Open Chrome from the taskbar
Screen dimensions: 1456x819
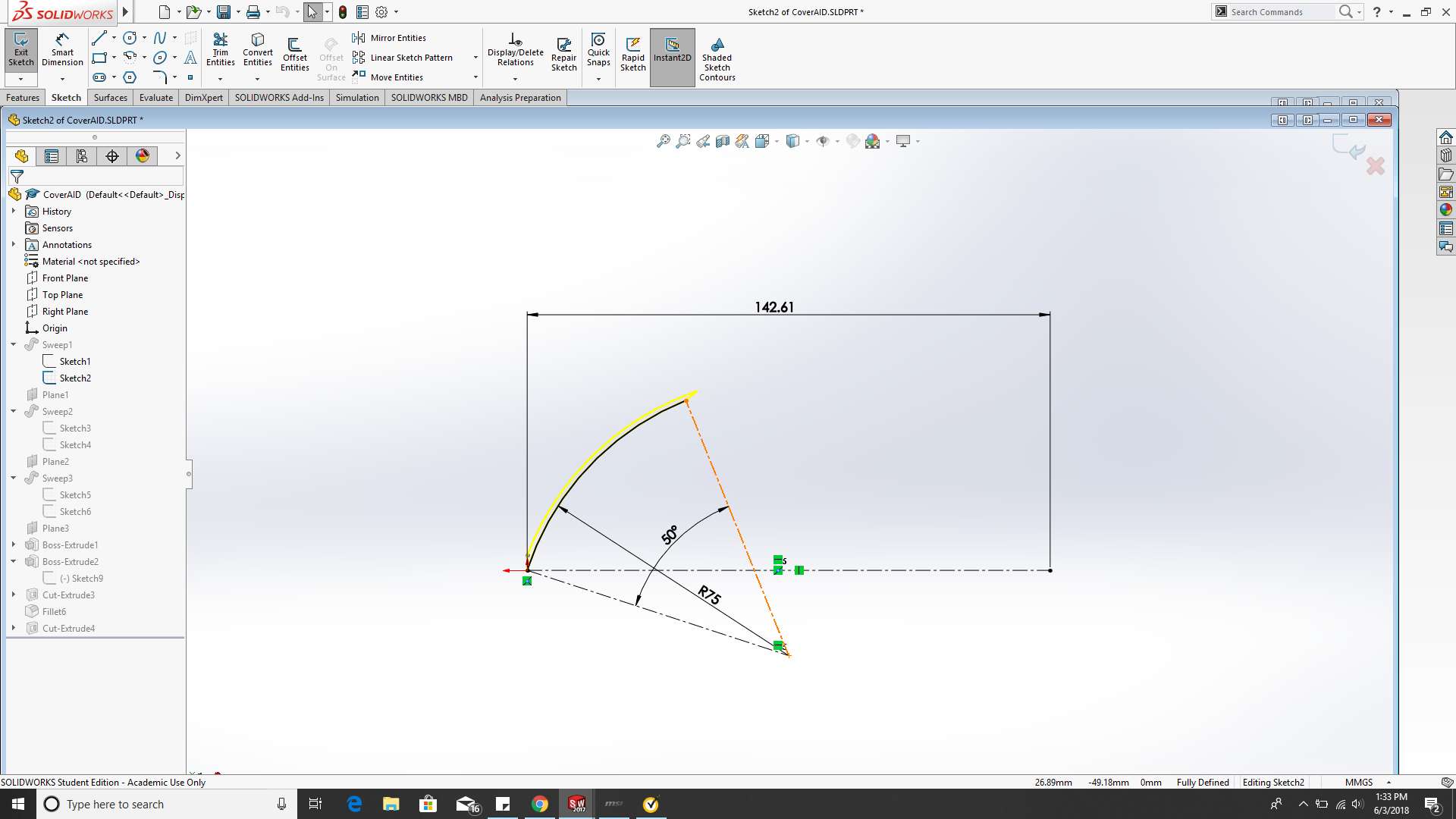540,804
